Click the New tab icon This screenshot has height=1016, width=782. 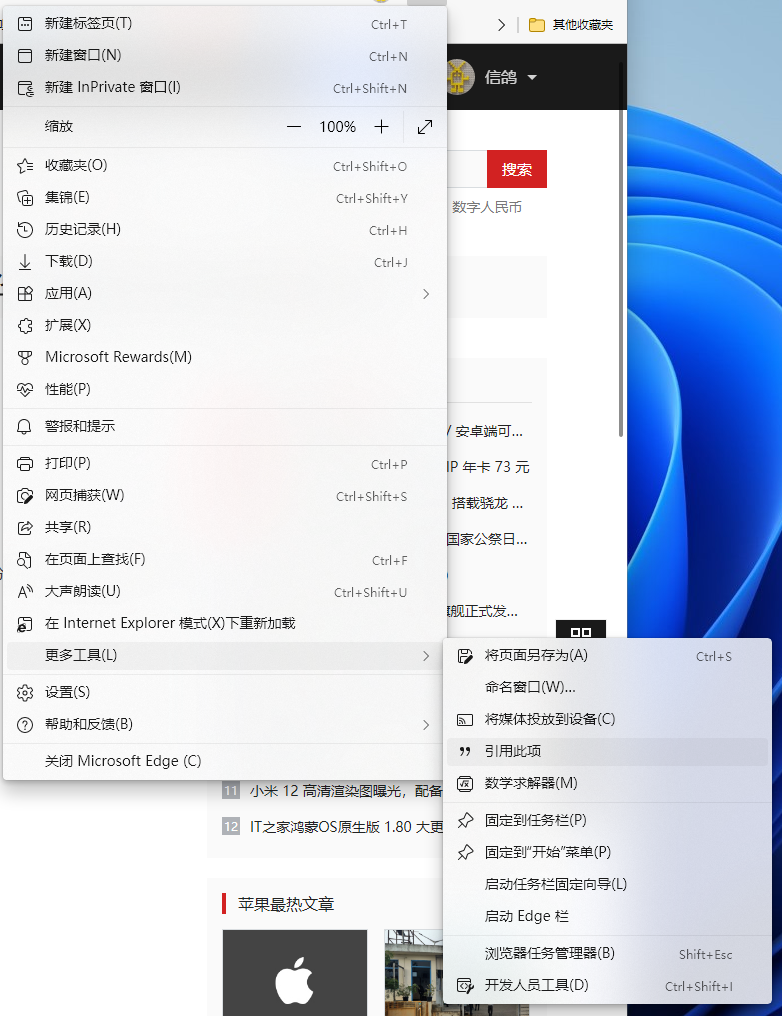(25, 24)
